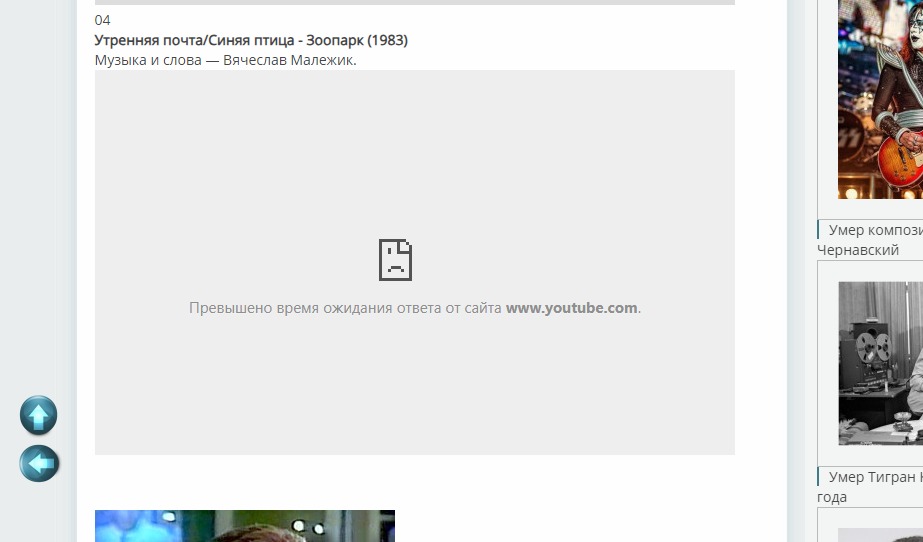The height and width of the screenshot is (542, 923).
Task: Open the guitarist photo in the sidebar
Action: click(x=880, y=100)
